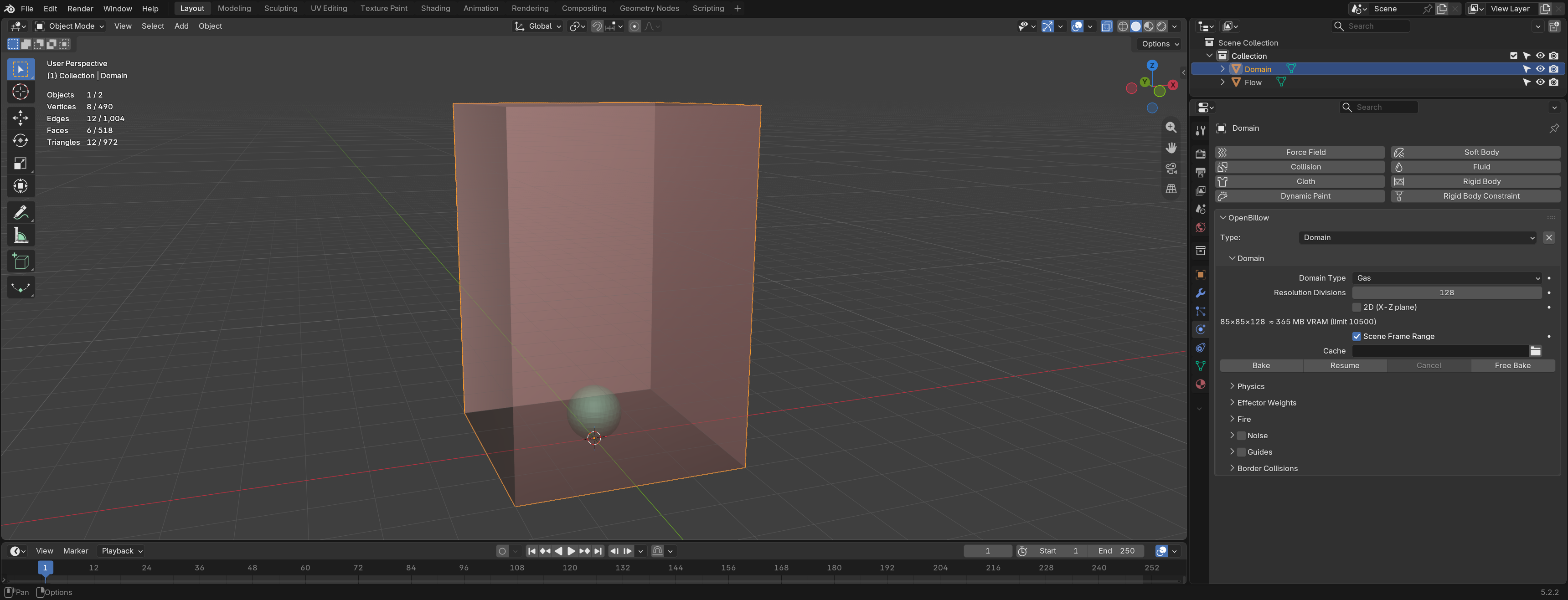Open the Render menu
1568x600 pixels.
[x=80, y=9]
